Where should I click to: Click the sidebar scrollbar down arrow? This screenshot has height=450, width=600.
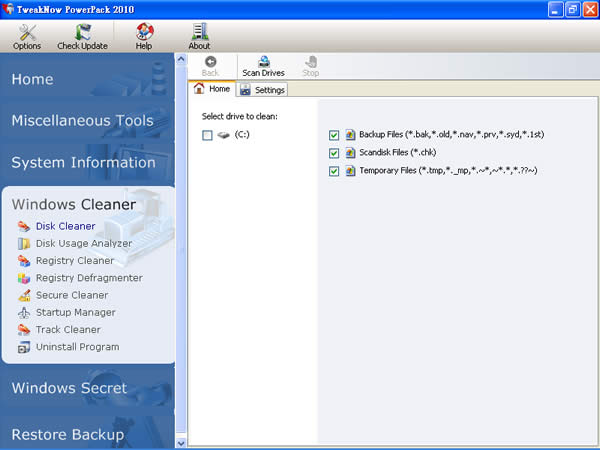(181, 443)
